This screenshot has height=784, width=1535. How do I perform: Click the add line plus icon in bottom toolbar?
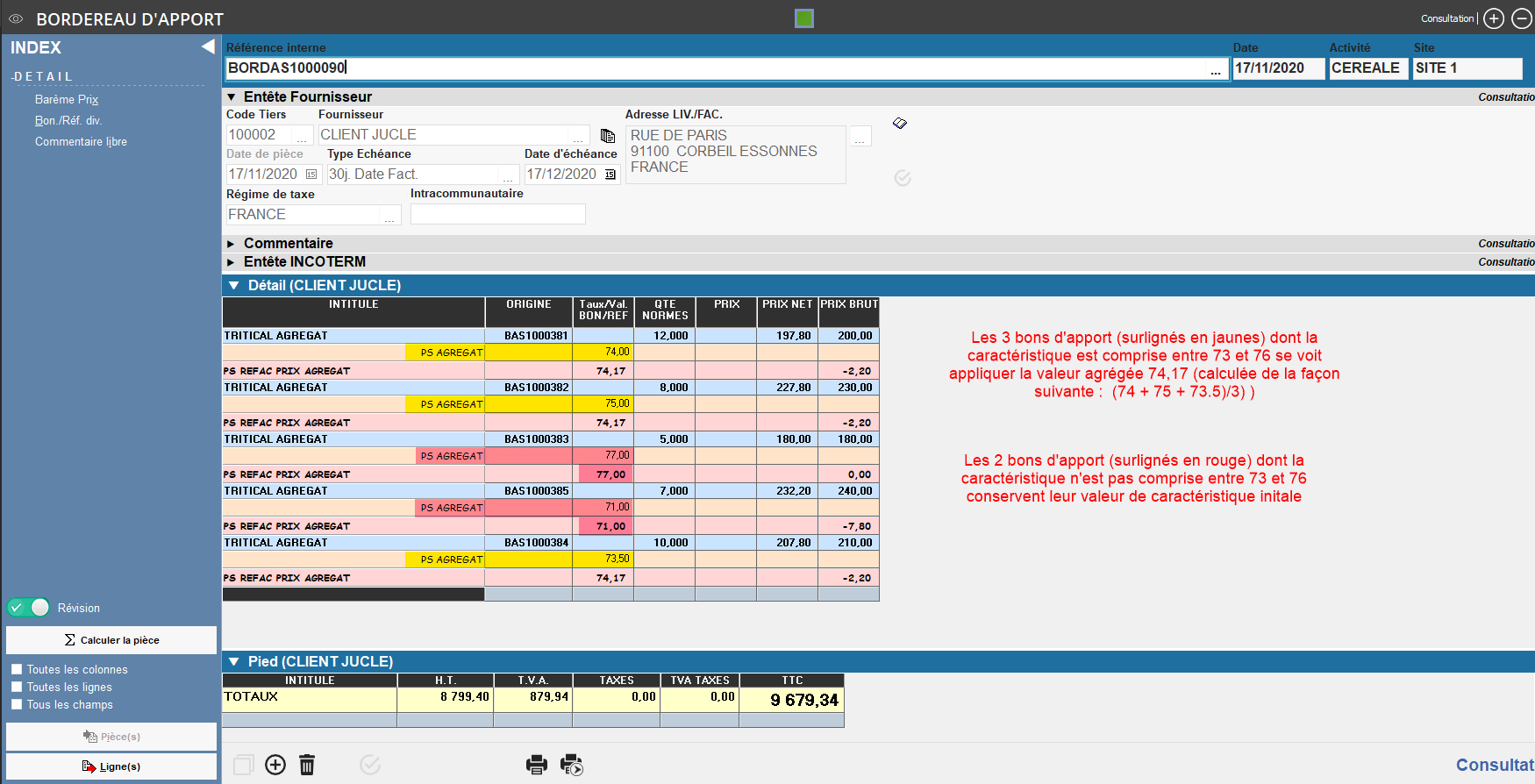[275, 765]
